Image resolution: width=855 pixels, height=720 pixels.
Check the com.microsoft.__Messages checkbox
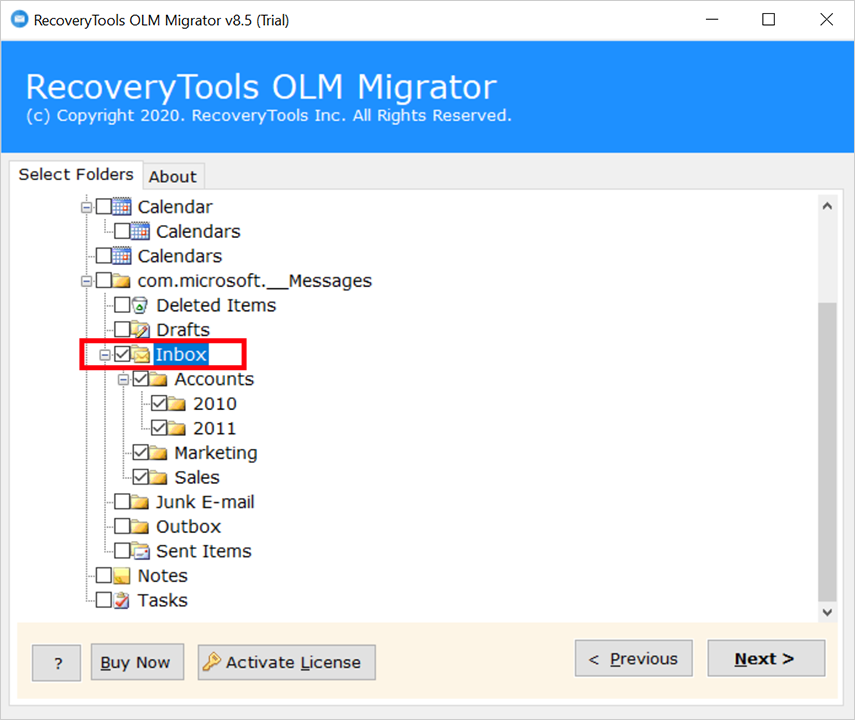104,281
